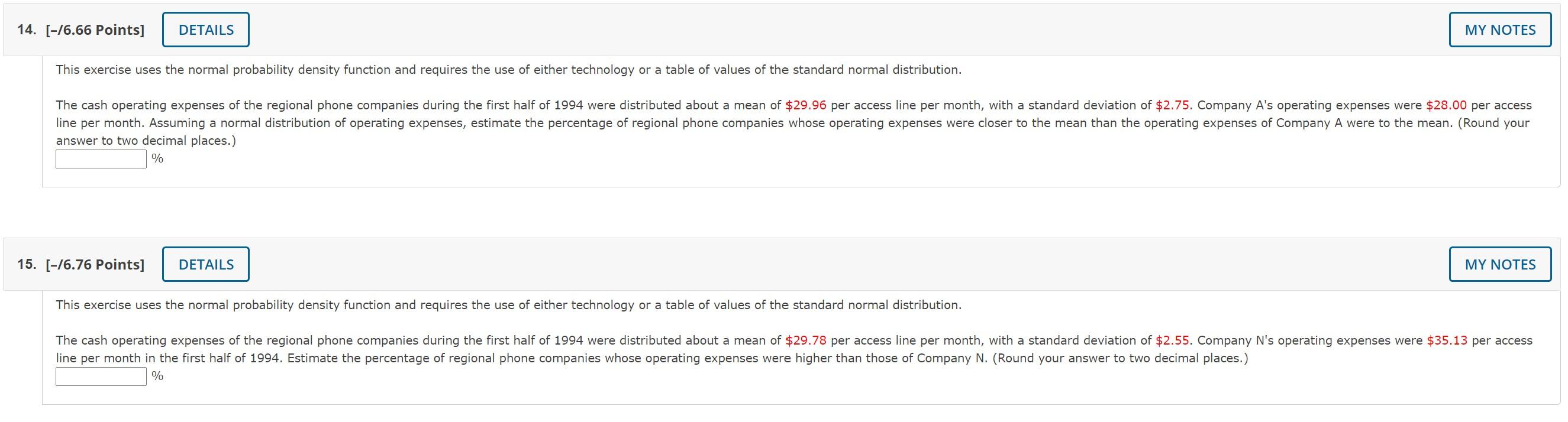The height and width of the screenshot is (422, 1568).
Task: Click the question 14 answer input box
Action: tap(101, 160)
